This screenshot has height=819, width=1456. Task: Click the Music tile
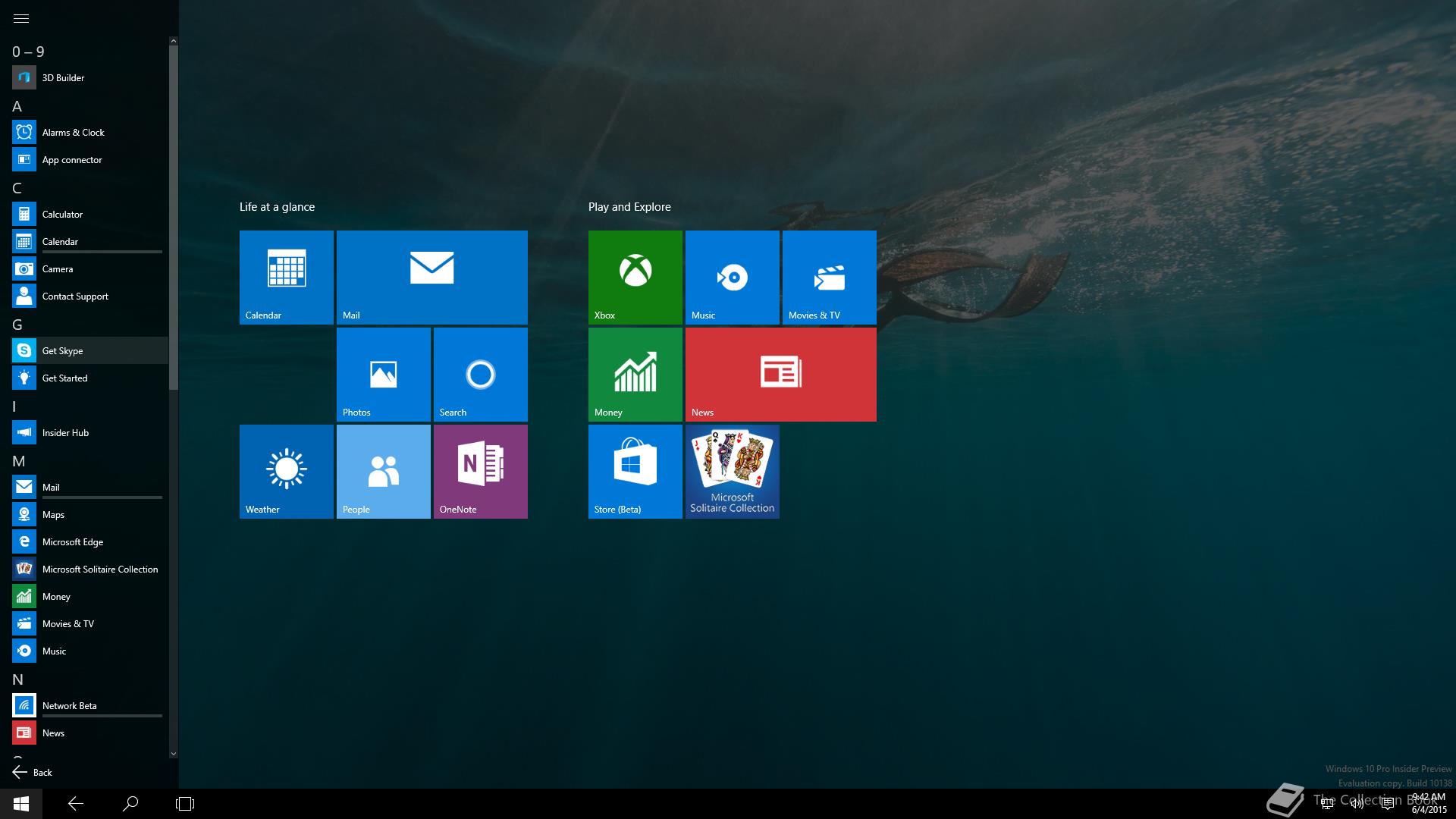pos(733,278)
